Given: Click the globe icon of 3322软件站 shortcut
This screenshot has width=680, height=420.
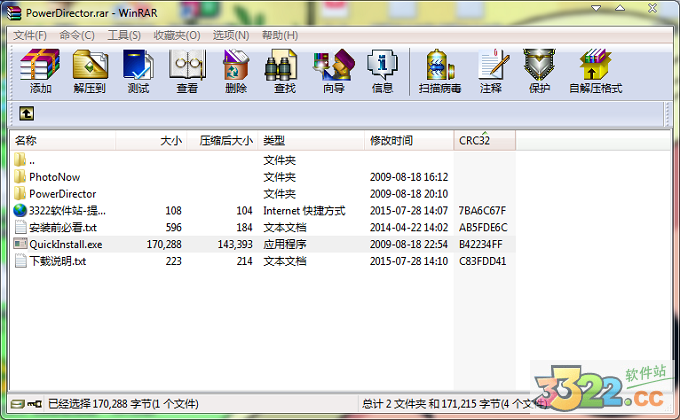Looking at the screenshot, I should click(20, 210).
